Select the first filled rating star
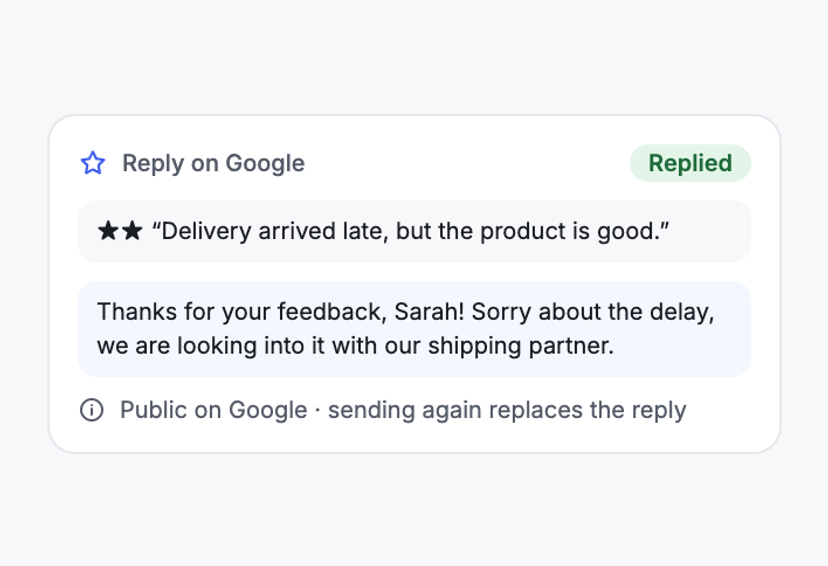 [108, 231]
